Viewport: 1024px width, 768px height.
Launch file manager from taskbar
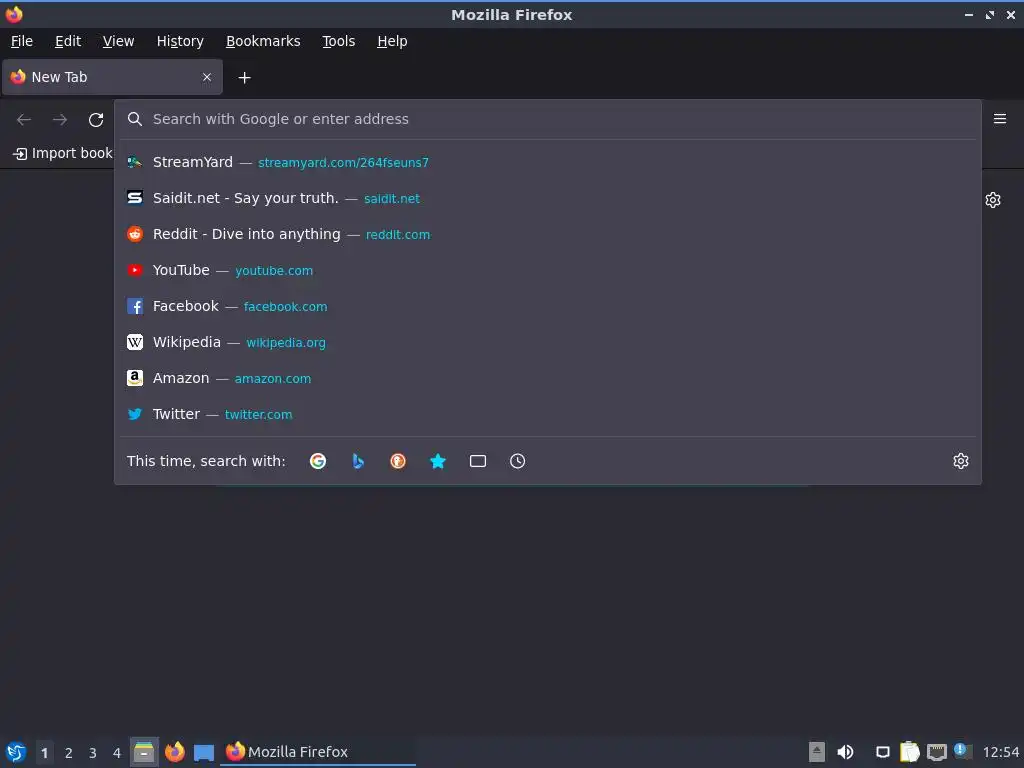pyautogui.click(x=144, y=752)
